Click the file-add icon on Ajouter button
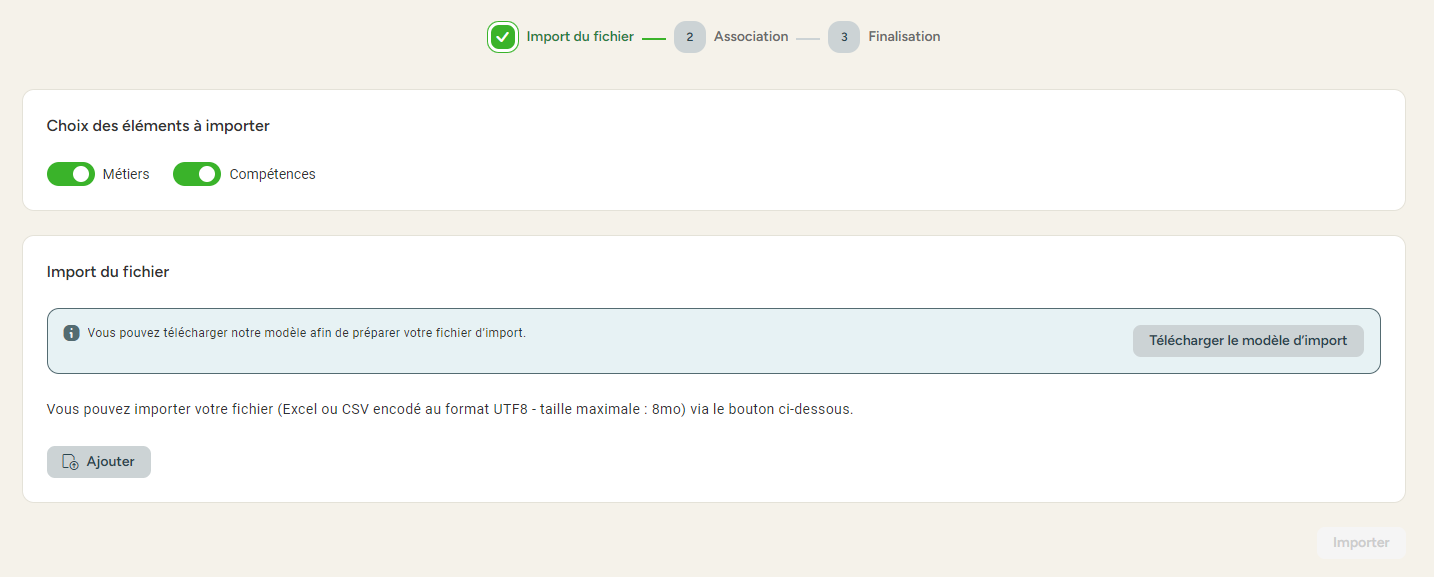Viewport: 1434px width, 577px height. [x=70, y=462]
